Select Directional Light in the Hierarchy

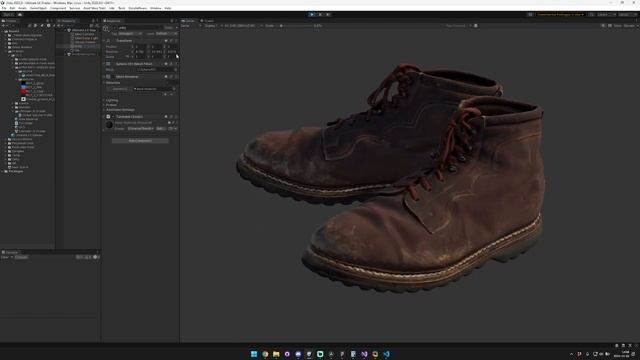(x=86, y=38)
